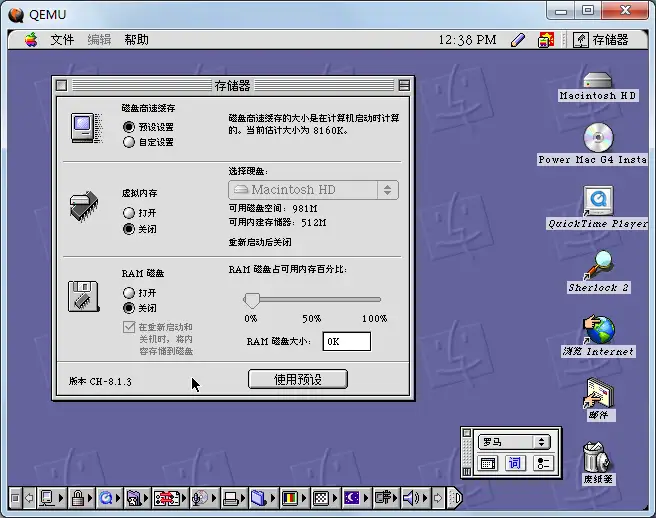656x518 pixels.
Task: Open the 罗马 input method dropdown
Action: (514, 442)
